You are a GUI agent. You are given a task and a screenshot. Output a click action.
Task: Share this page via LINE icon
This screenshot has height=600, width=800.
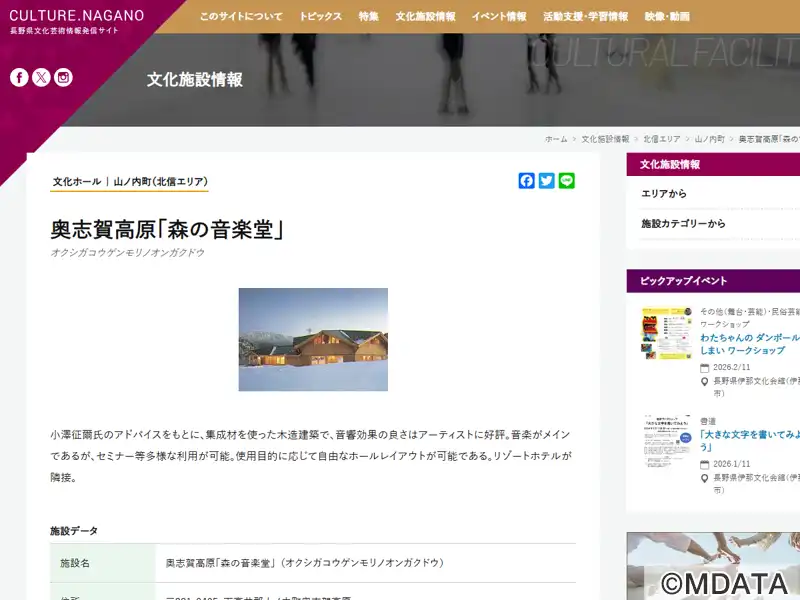[x=567, y=181]
